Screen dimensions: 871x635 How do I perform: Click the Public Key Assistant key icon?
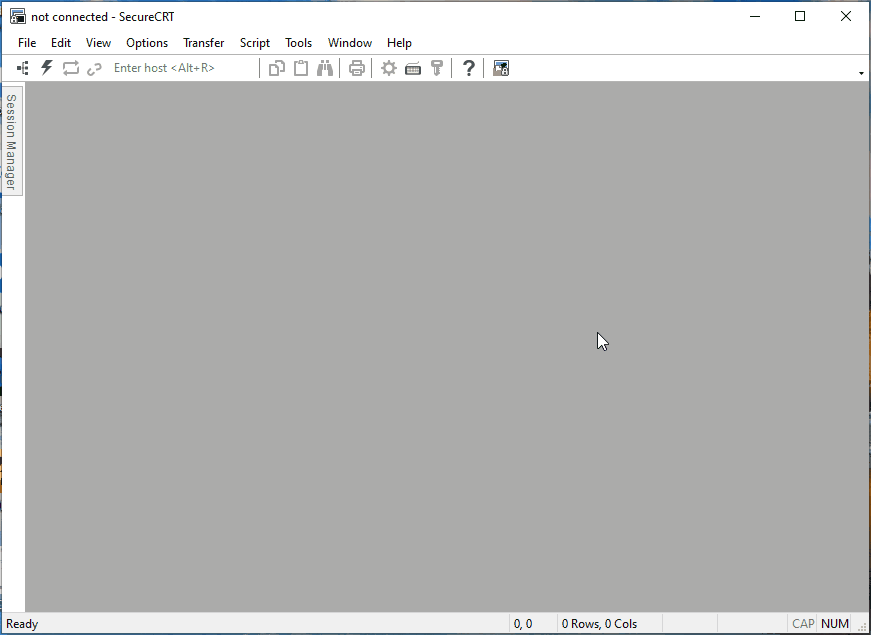[437, 68]
